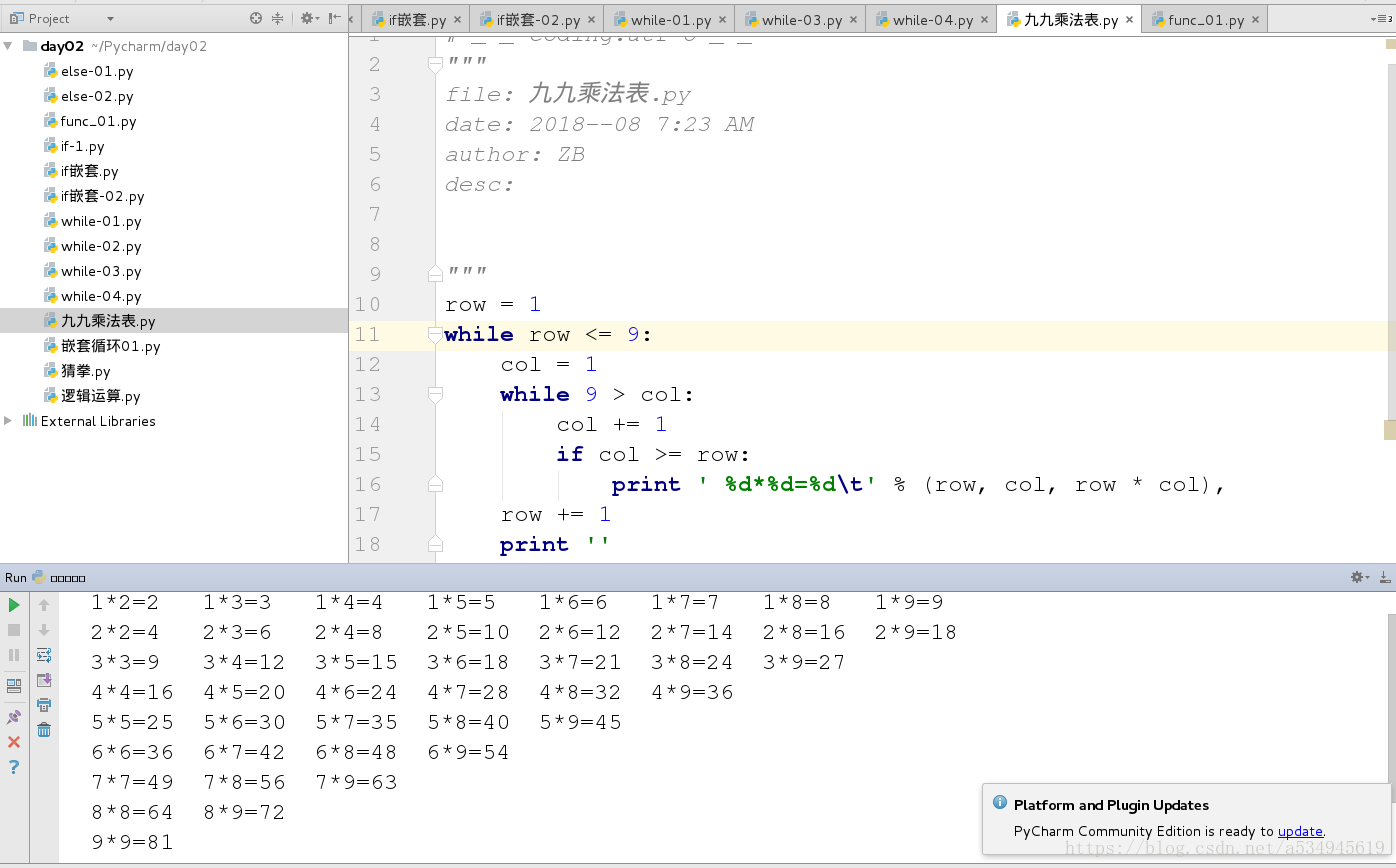
Task: Click the green Rerun button in Run panel
Action: point(14,605)
